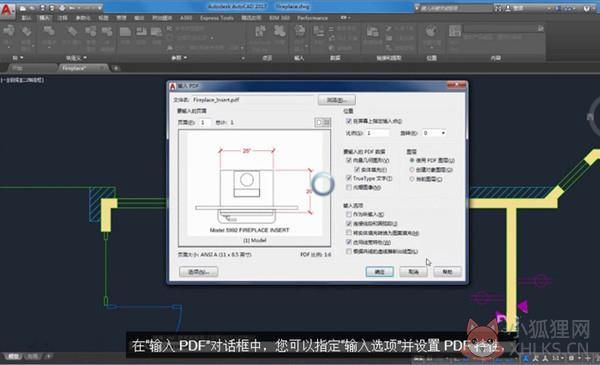Toggle the Vector geometry checkbox
Viewport: 600px width, 365px height.
[x=349, y=160]
